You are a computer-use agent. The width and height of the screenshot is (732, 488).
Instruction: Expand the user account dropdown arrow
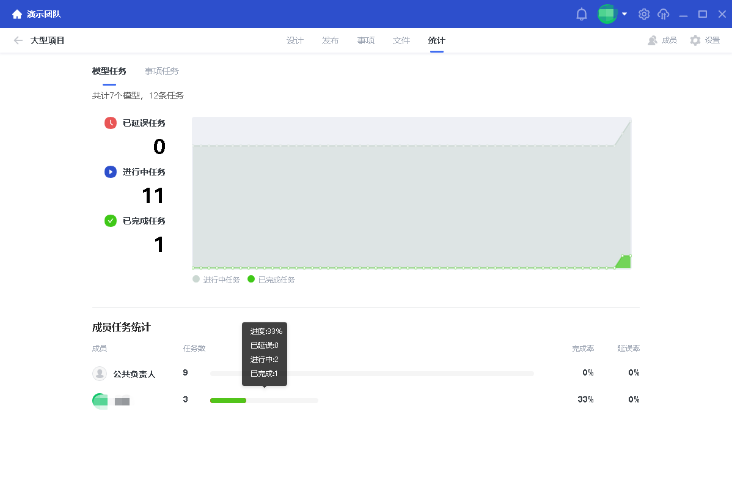[x=625, y=14]
